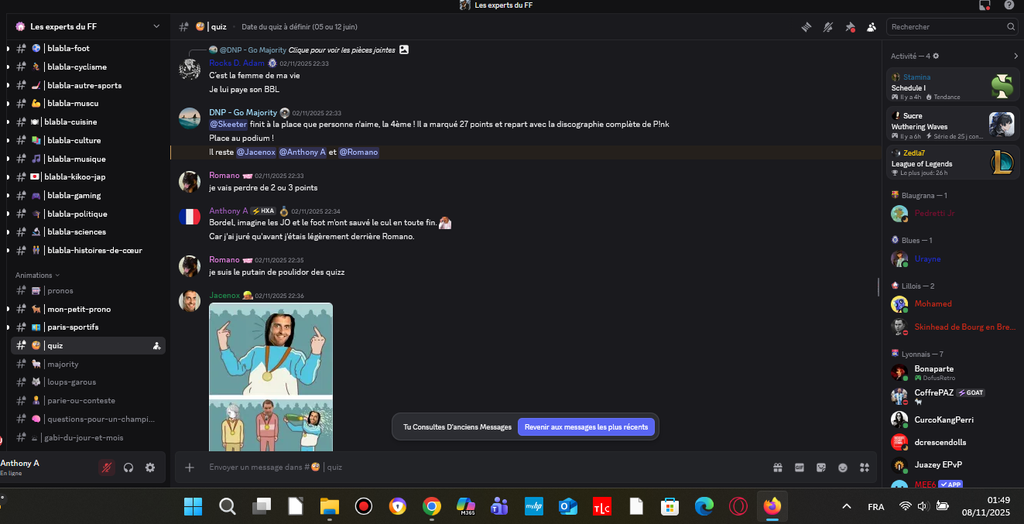Open Sucre Wuthering Waves activity card
1024x524 pixels.
[953, 125]
